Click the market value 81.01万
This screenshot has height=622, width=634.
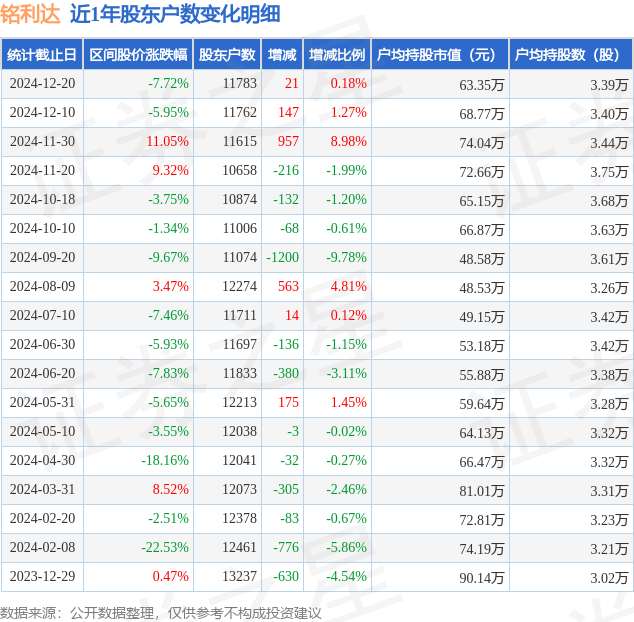pyautogui.click(x=482, y=491)
